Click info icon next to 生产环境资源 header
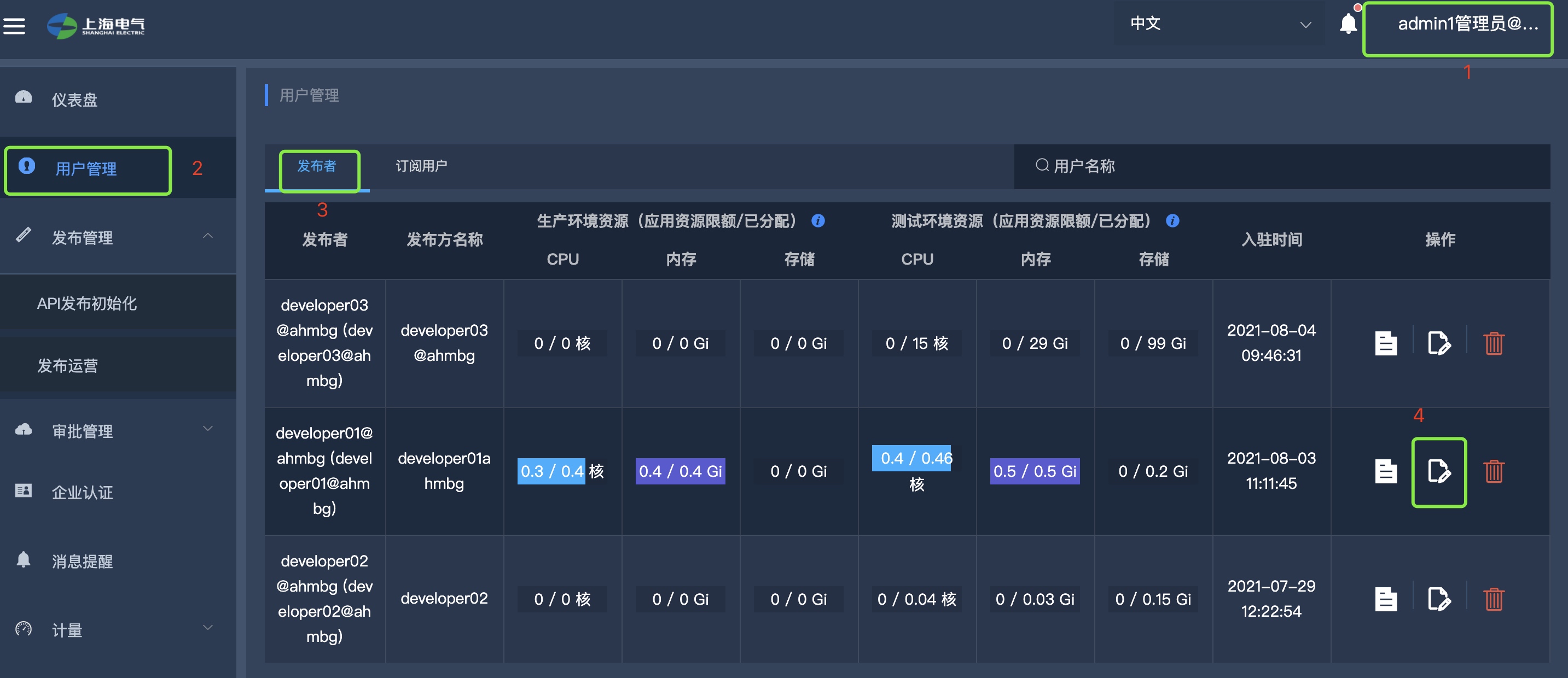The width and height of the screenshot is (1568, 678). click(x=818, y=221)
